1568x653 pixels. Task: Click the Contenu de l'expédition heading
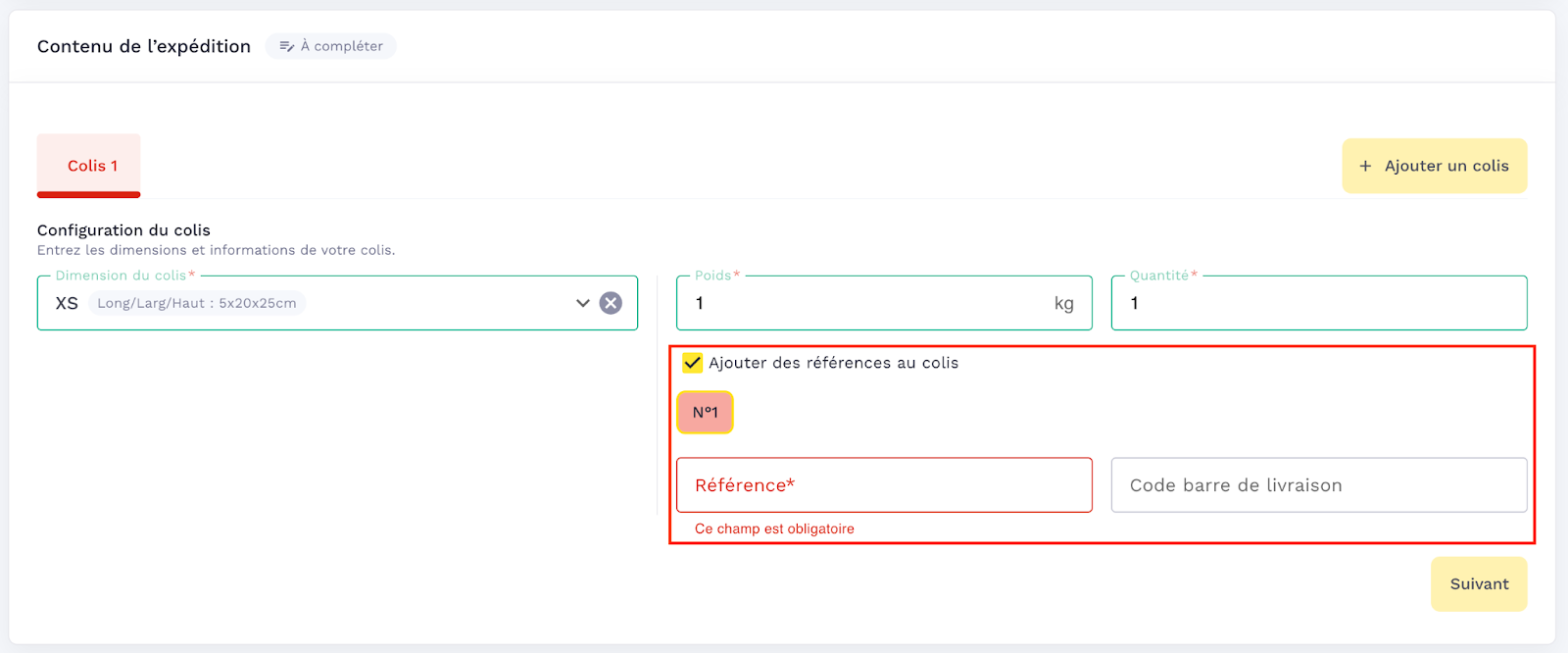pos(144,46)
